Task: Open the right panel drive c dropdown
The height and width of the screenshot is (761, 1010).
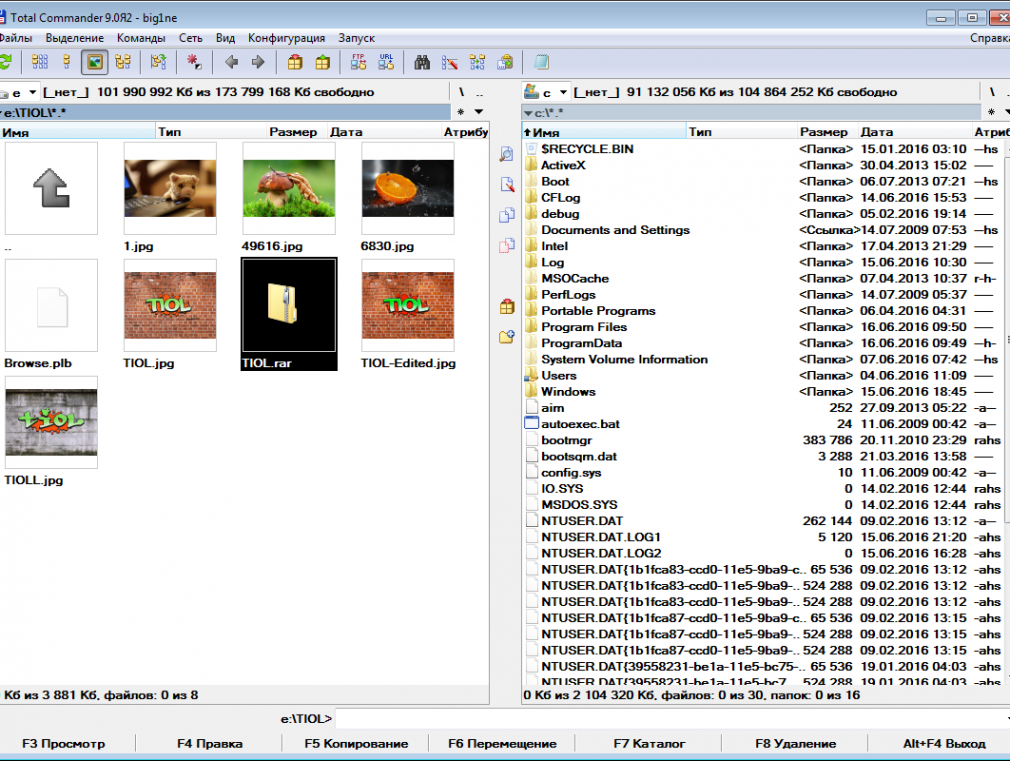Action: click(546, 92)
